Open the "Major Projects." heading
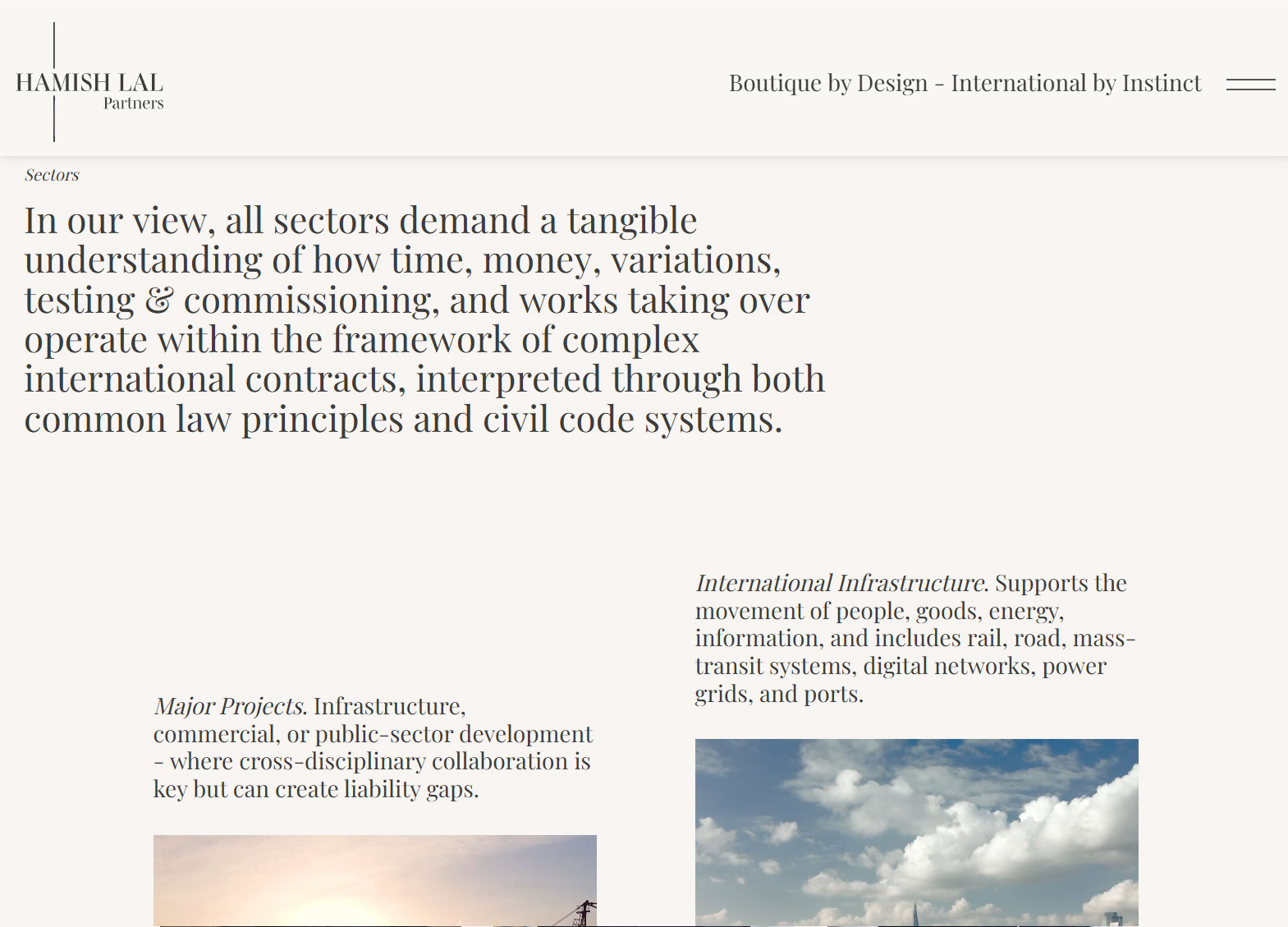The width and height of the screenshot is (1288, 927). (x=230, y=706)
